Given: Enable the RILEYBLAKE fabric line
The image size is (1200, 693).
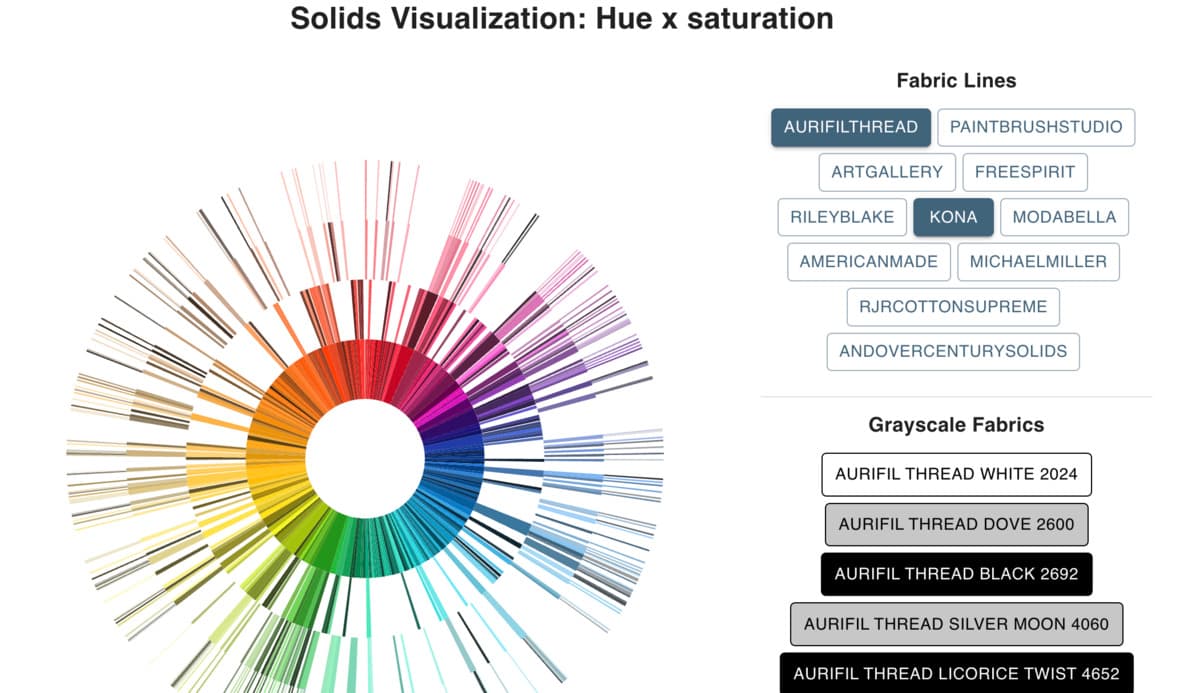Looking at the screenshot, I should click(x=842, y=217).
